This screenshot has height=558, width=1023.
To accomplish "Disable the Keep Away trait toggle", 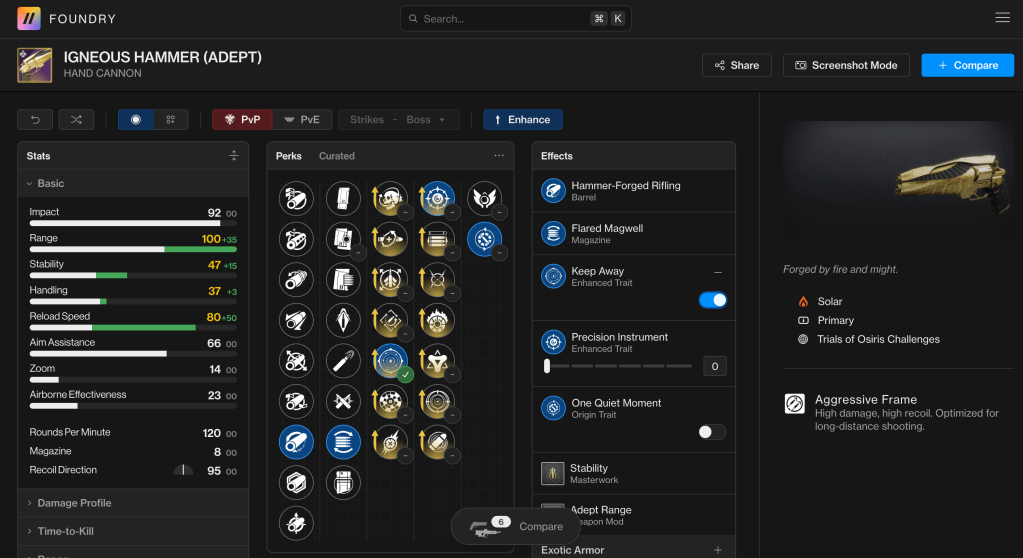I will [x=712, y=300].
